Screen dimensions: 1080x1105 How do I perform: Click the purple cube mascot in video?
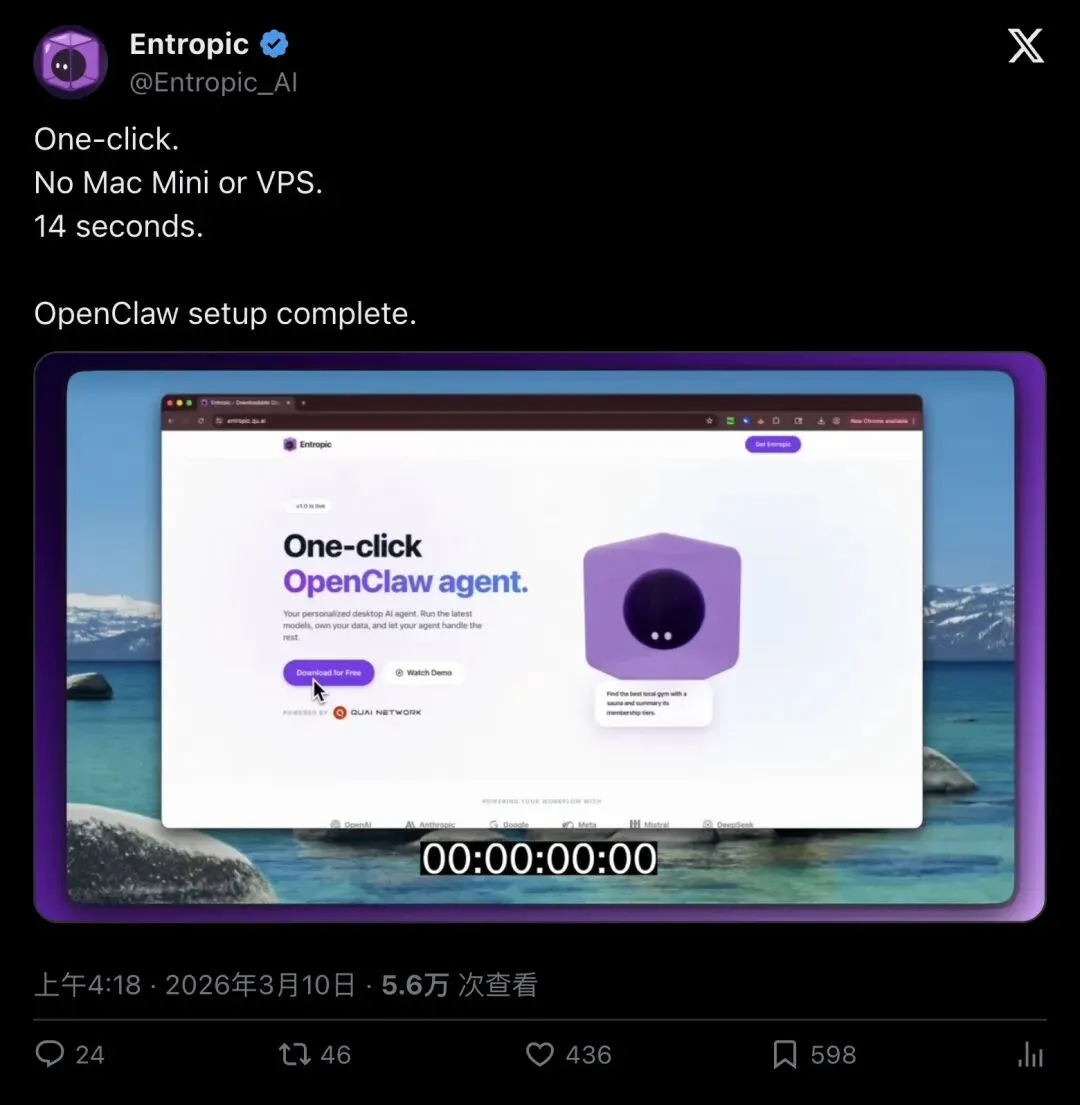[662, 606]
